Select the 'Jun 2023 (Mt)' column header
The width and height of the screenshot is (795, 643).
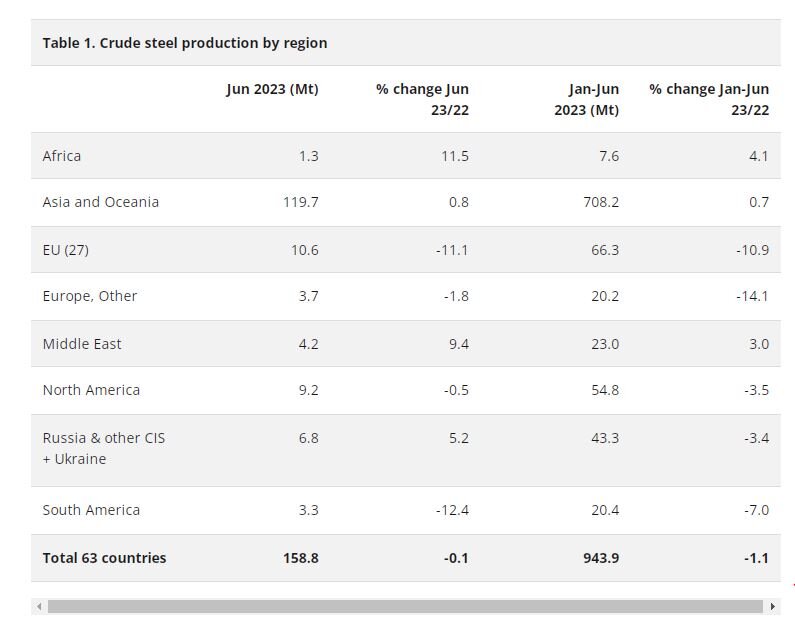pos(272,89)
